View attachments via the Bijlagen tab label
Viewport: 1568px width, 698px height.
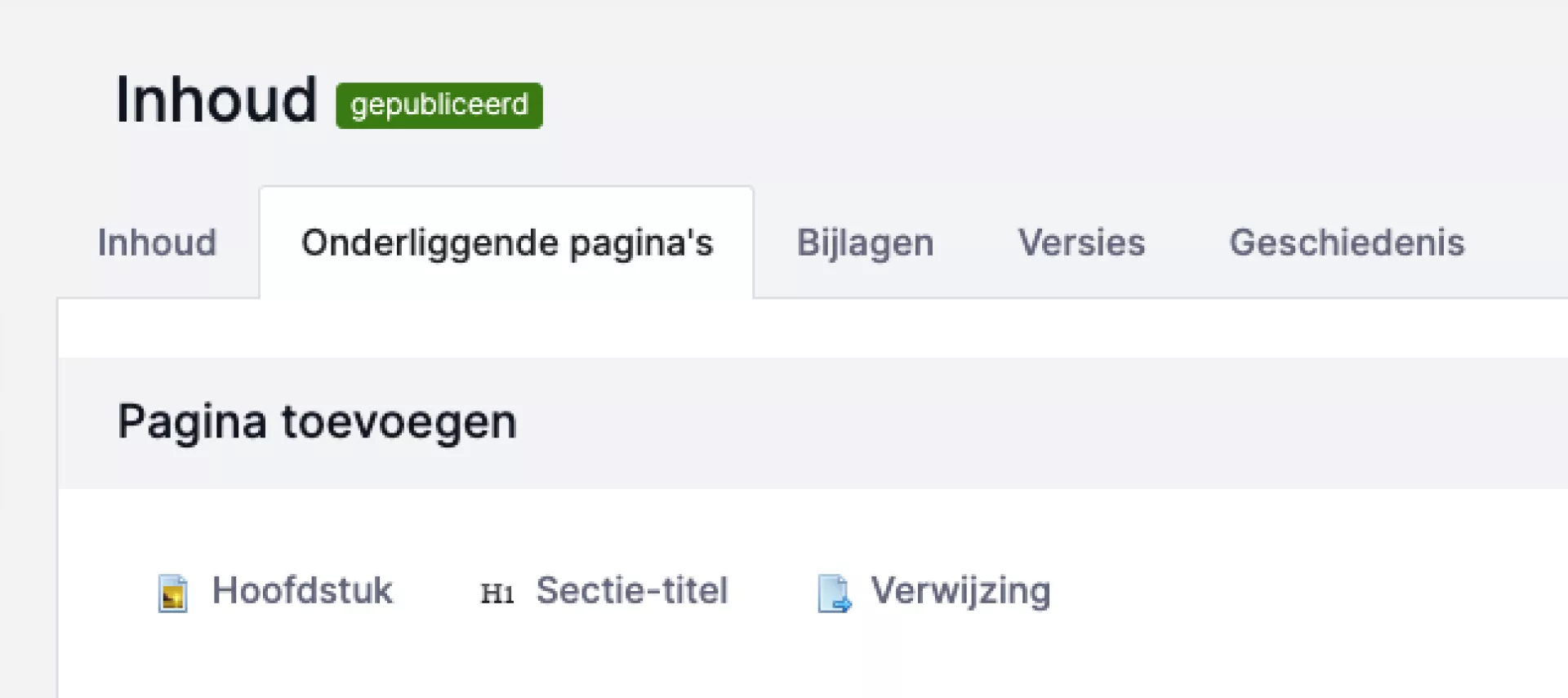coord(865,242)
